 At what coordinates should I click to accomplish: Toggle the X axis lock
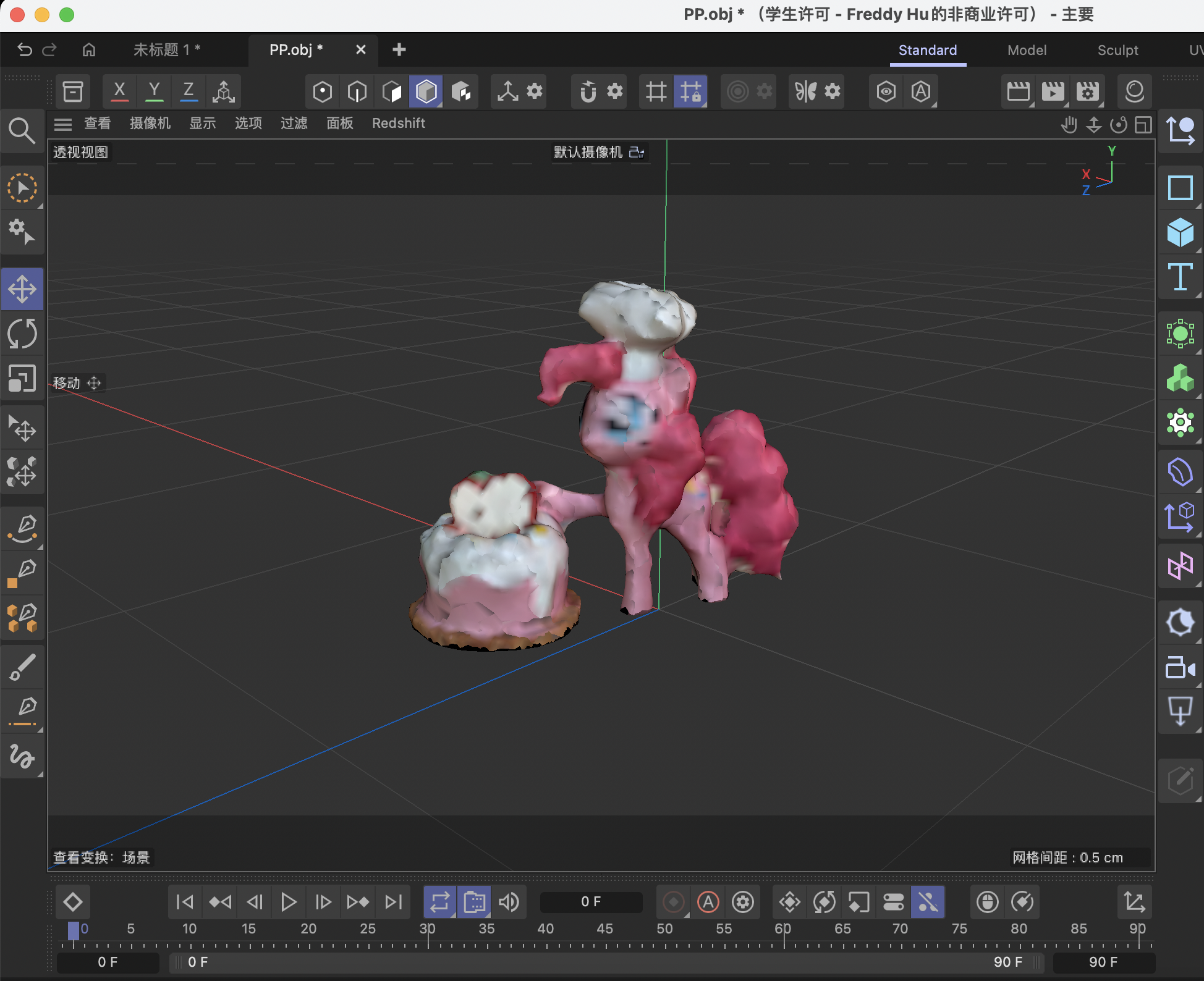click(119, 91)
